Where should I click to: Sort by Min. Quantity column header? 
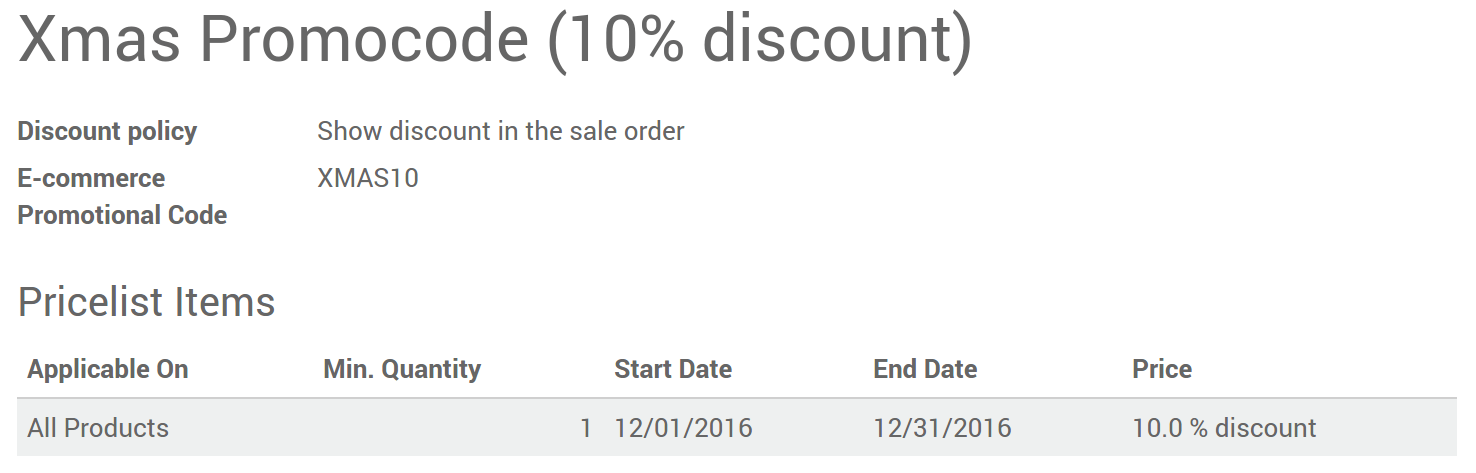tap(402, 369)
